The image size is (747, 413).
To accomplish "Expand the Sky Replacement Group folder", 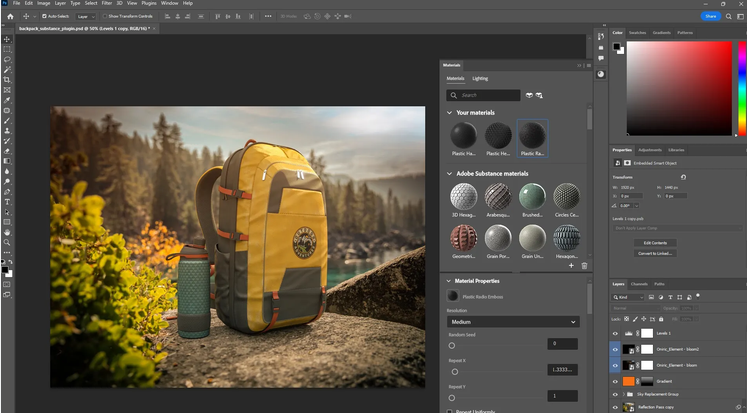I will [x=625, y=395].
